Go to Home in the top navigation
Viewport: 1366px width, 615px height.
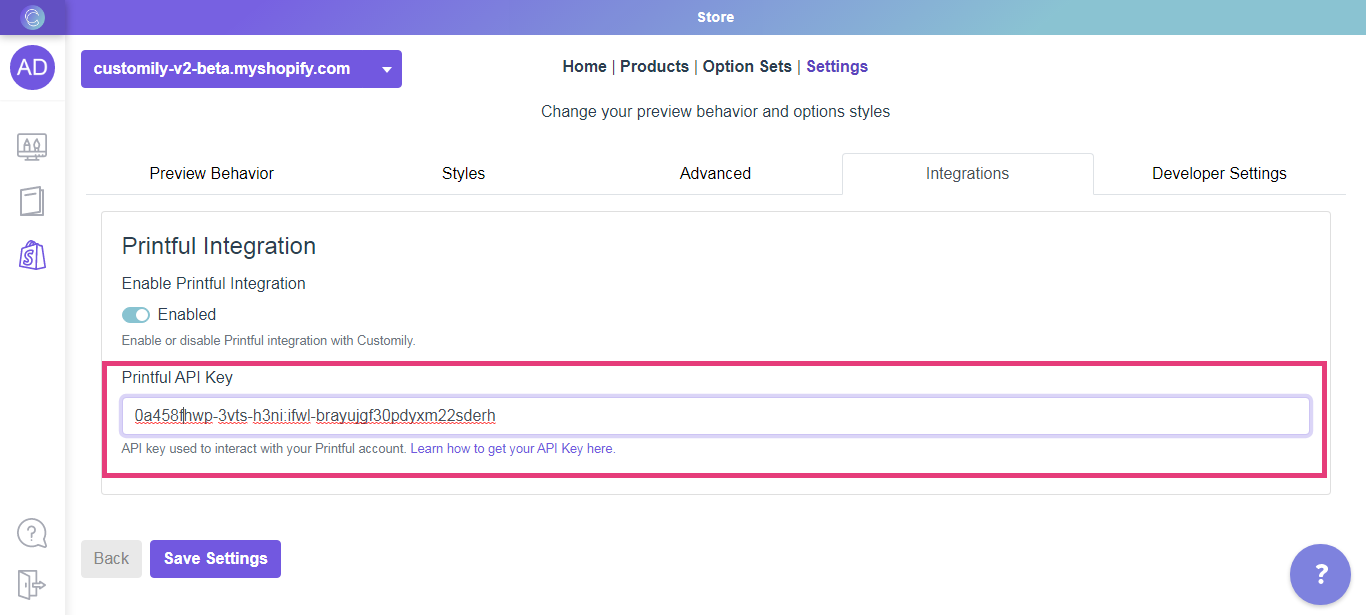(584, 67)
